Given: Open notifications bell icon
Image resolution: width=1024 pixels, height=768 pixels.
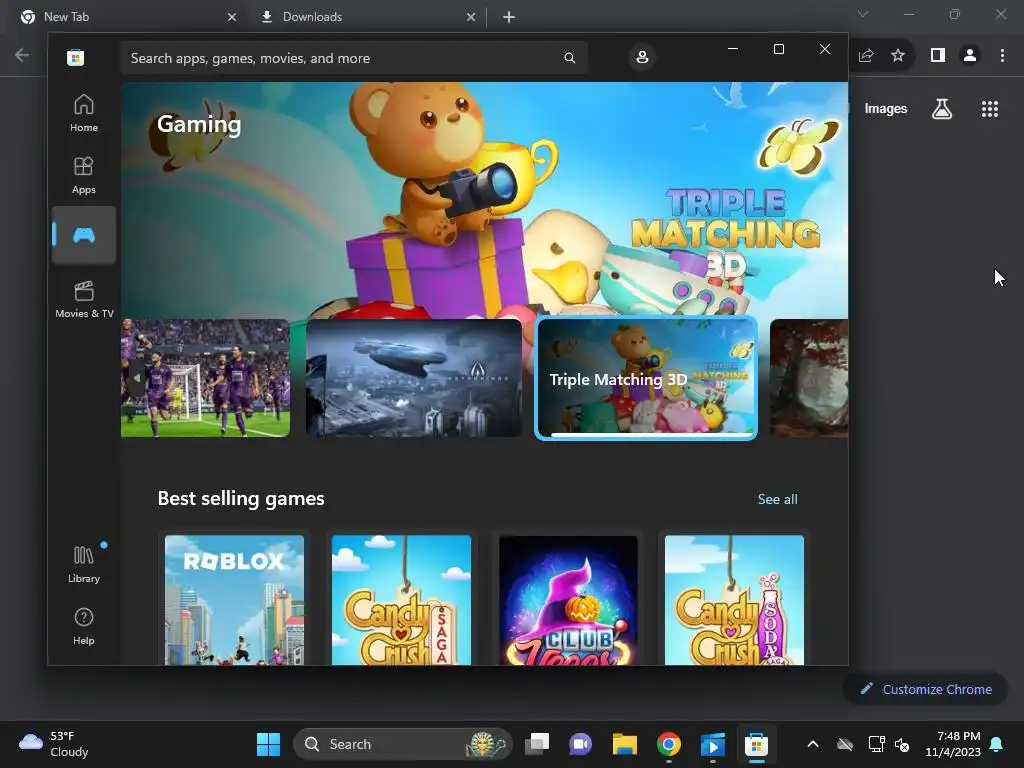Looking at the screenshot, I should pos(996,744).
